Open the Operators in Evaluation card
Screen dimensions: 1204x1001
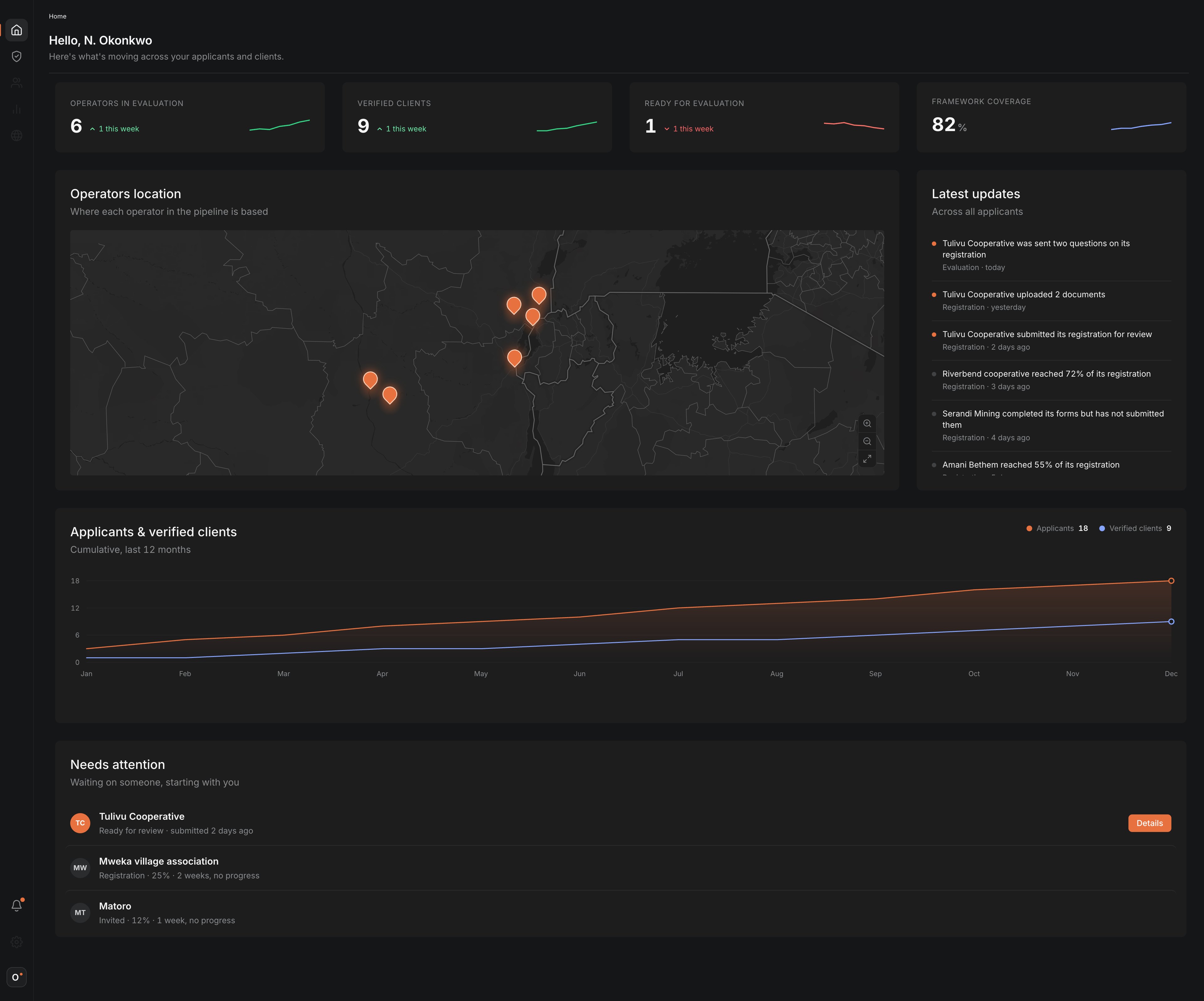[190, 117]
